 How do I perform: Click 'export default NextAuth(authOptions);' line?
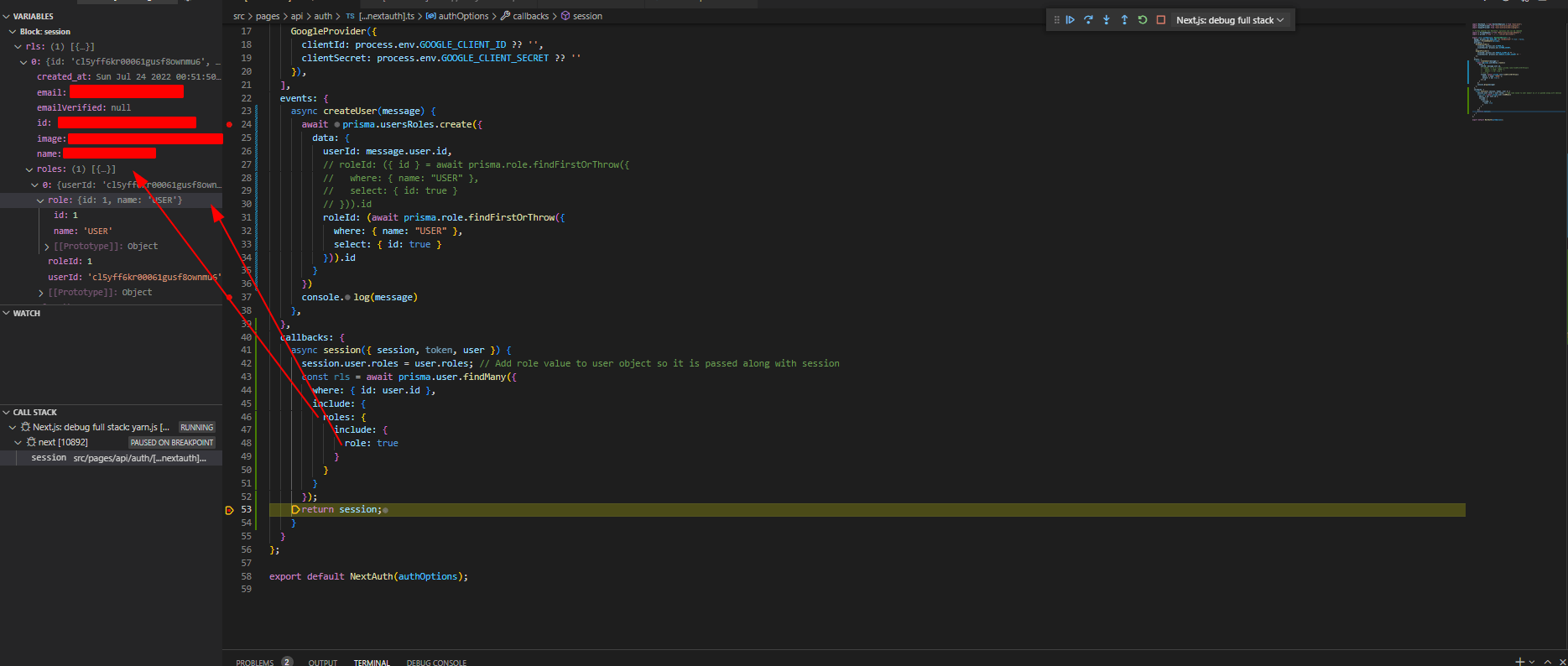[368, 577]
